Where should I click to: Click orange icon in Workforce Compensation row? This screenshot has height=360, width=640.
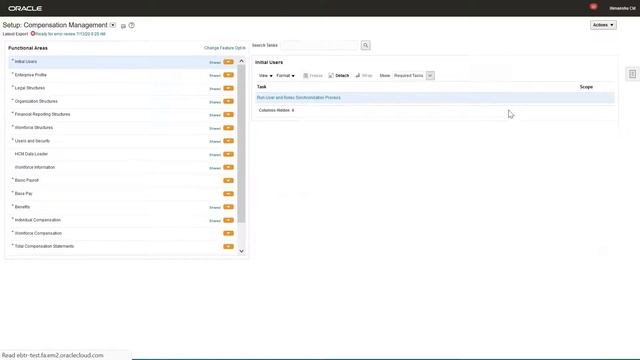229,233
